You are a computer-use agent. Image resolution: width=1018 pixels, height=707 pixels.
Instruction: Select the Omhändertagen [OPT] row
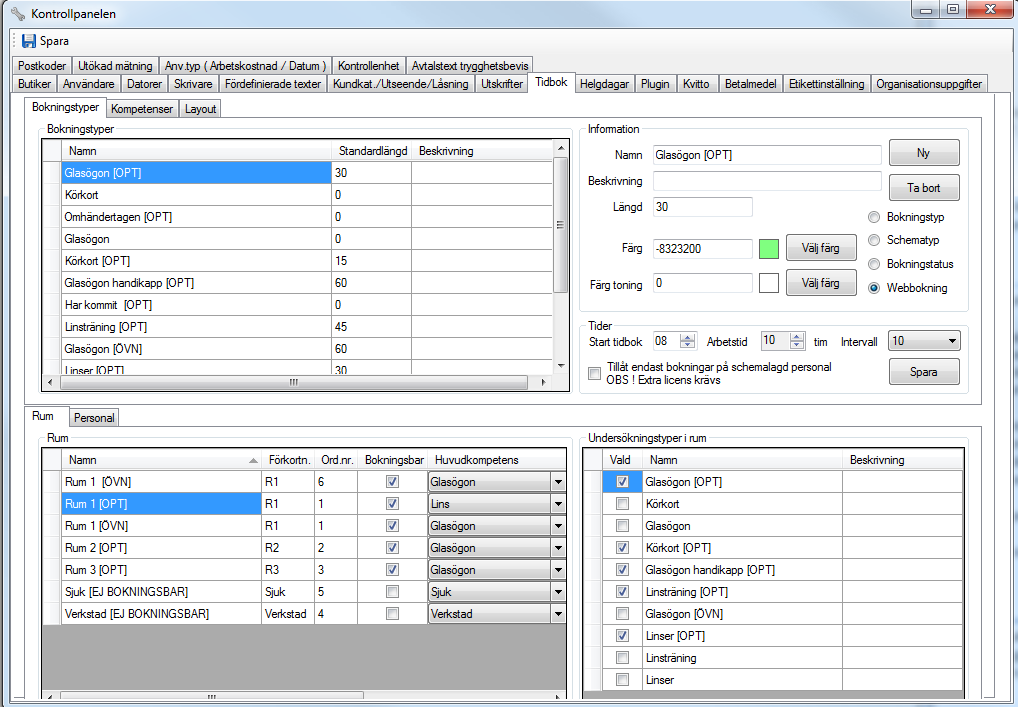306,217
